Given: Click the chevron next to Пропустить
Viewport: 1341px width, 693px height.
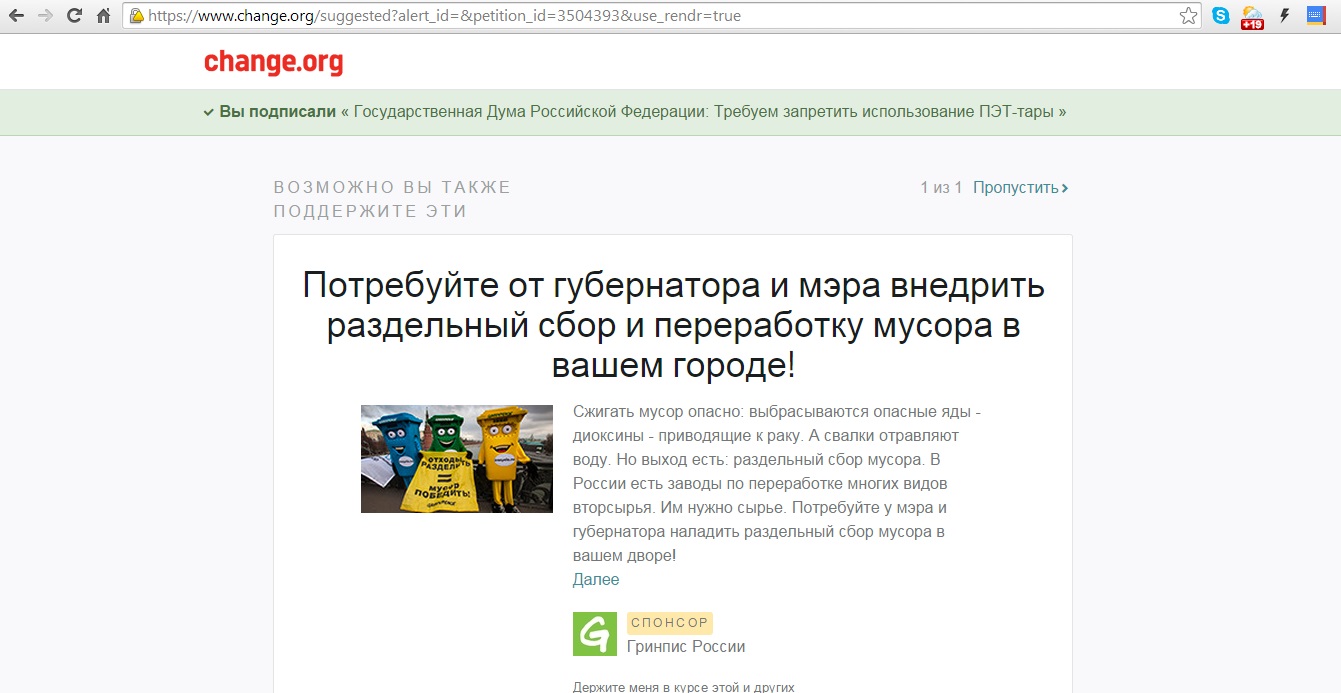Looking at the screenshot, I should [1065, 188].
